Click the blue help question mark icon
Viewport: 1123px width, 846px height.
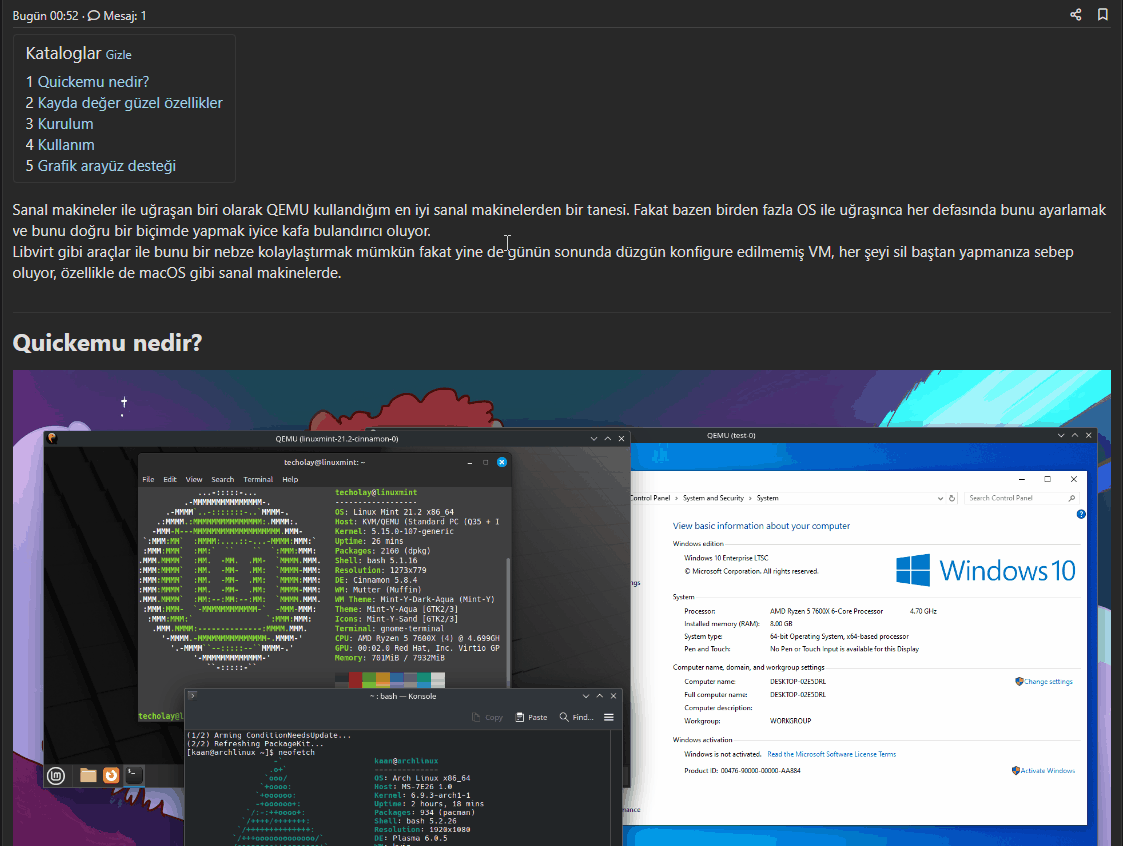(x=1081, y=514)
